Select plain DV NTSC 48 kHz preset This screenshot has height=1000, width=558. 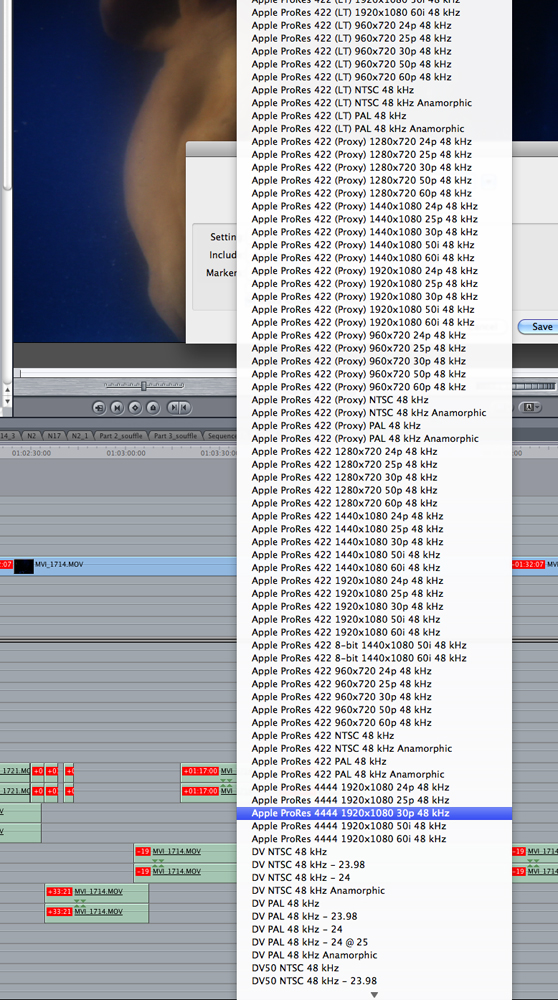374,851
